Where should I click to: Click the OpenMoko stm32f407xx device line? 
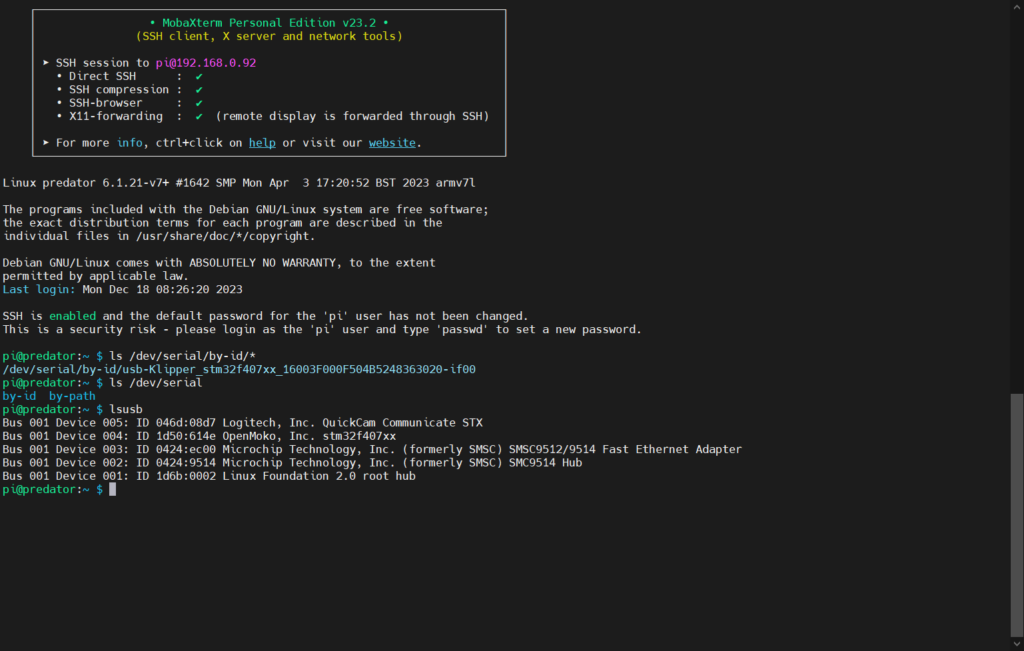pos(199,436)
